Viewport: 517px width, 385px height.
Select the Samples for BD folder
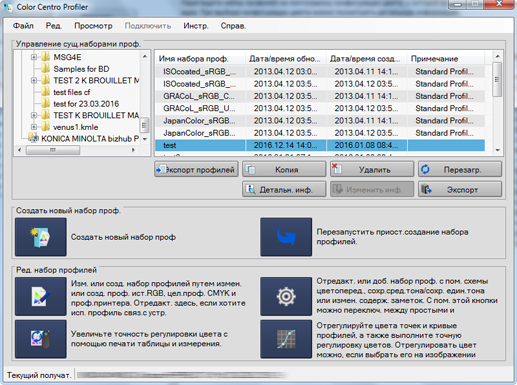tap(81, 69)
